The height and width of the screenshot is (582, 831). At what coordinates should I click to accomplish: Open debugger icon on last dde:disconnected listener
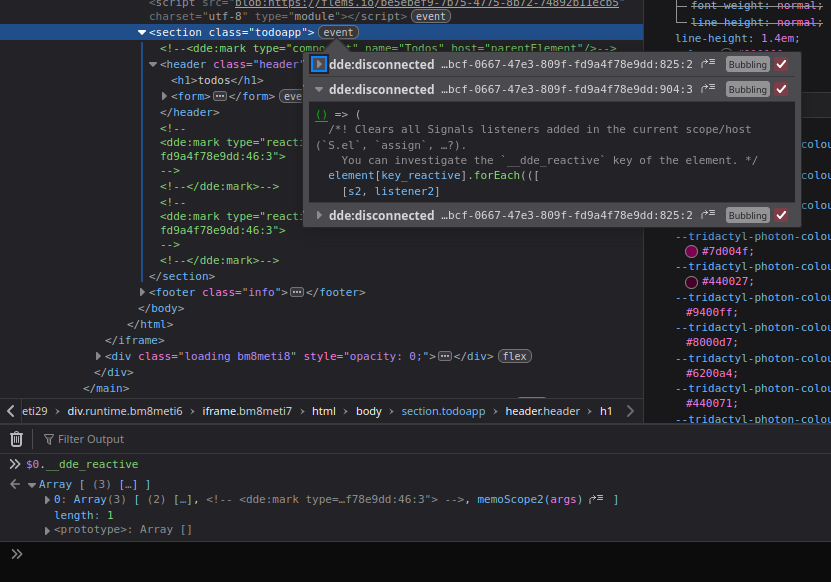pos(709,215)
